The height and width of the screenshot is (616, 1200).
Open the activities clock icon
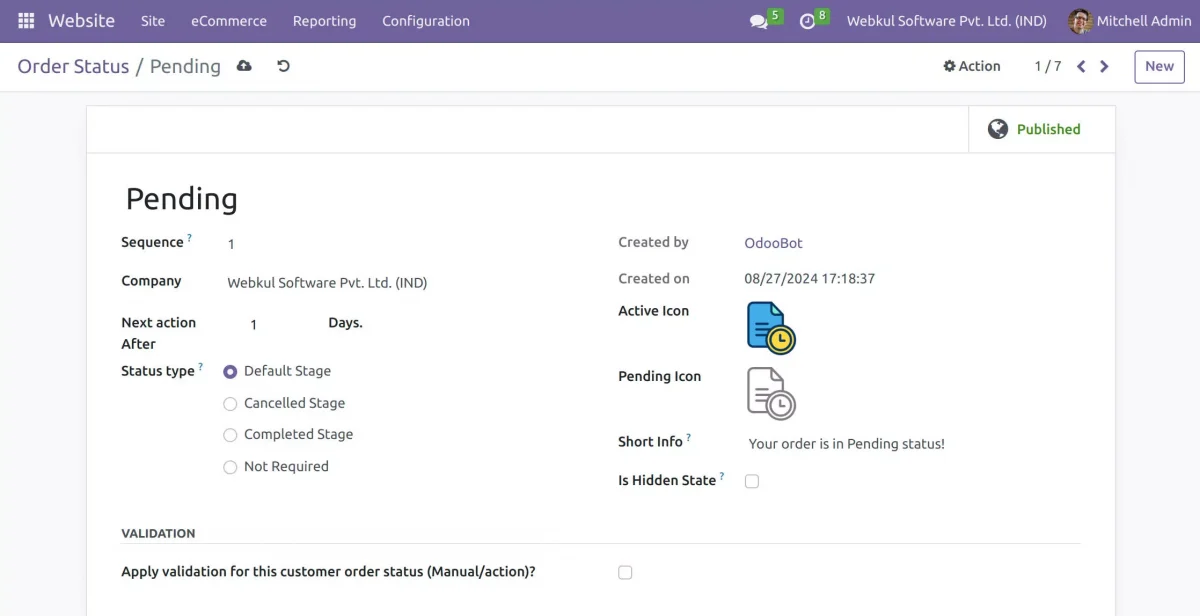coord(808,21)
